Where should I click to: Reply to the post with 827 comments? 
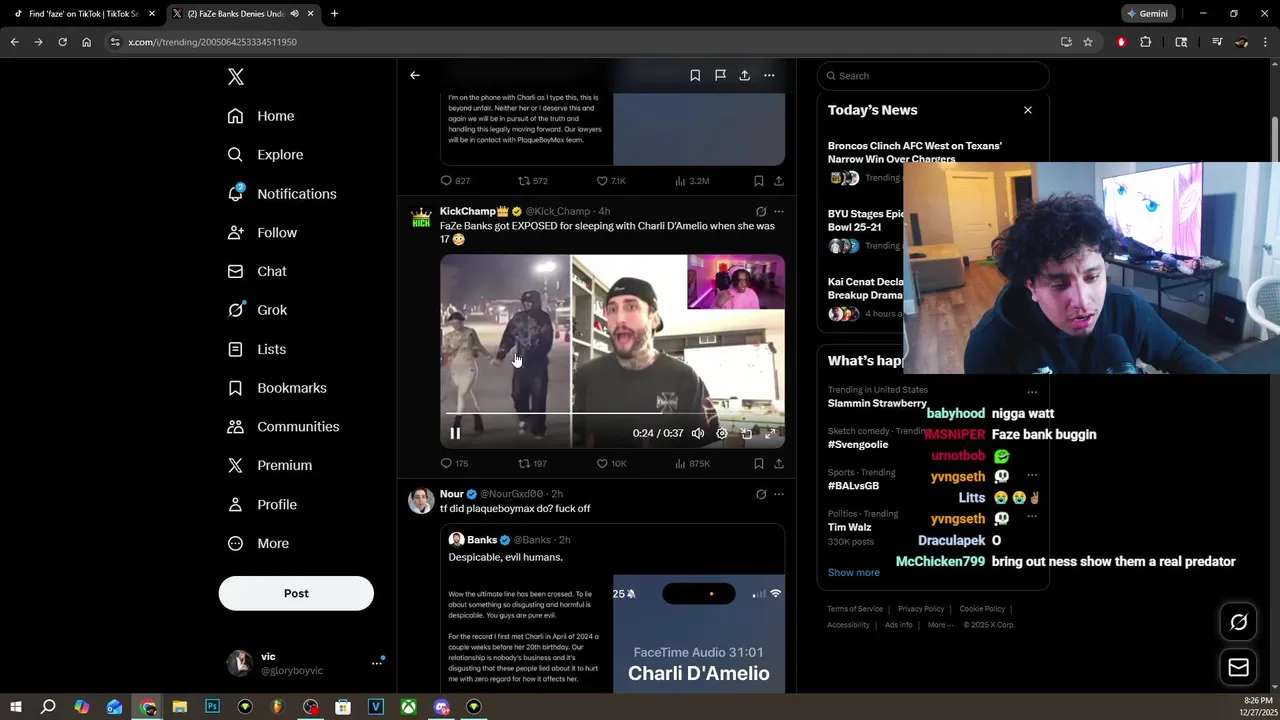click(x=455, y=181)
